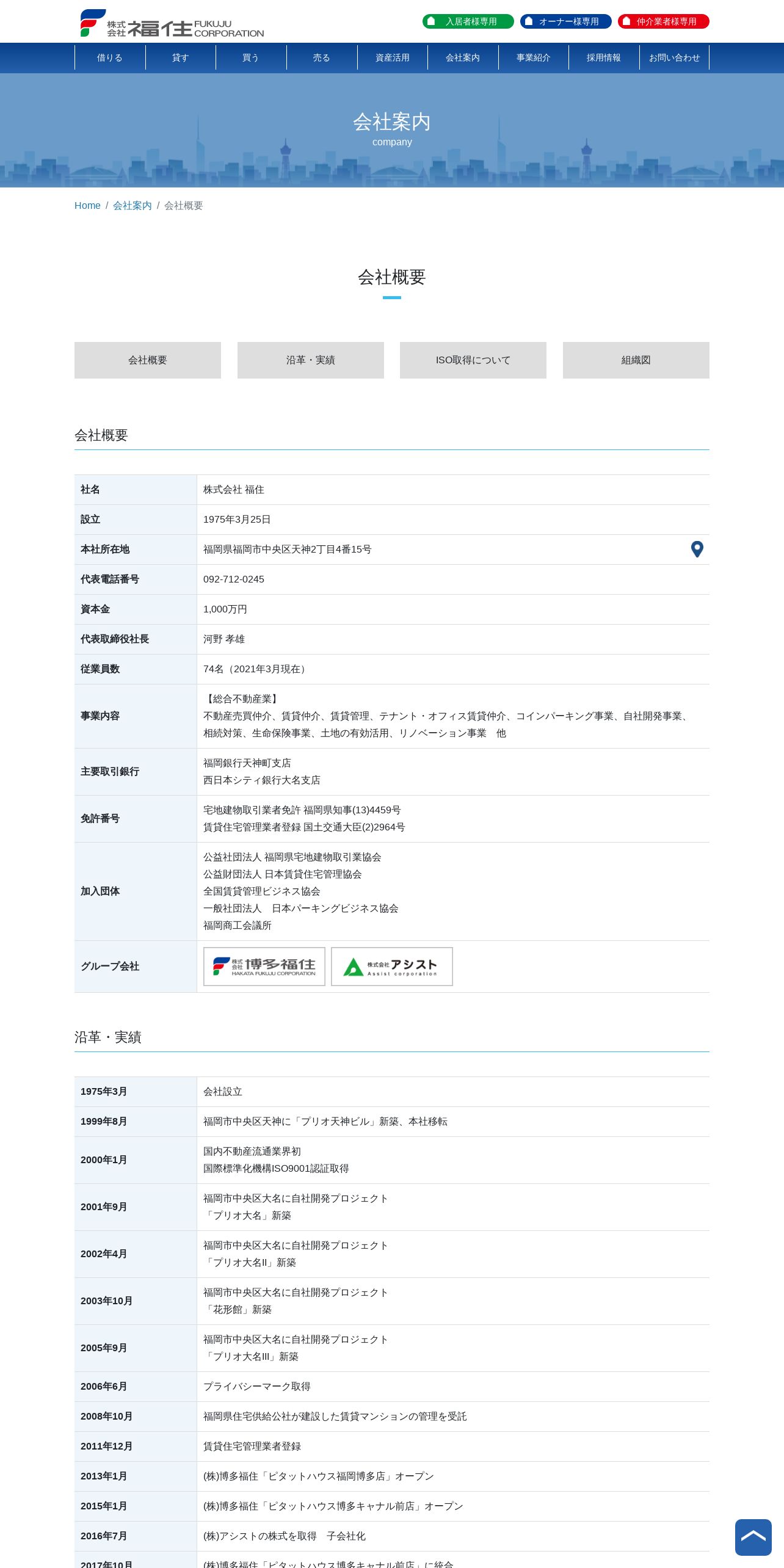Viewport: 784px width, 1568px height.
Task: Select 資産活用 in the navigation bar
Action: 393,57
